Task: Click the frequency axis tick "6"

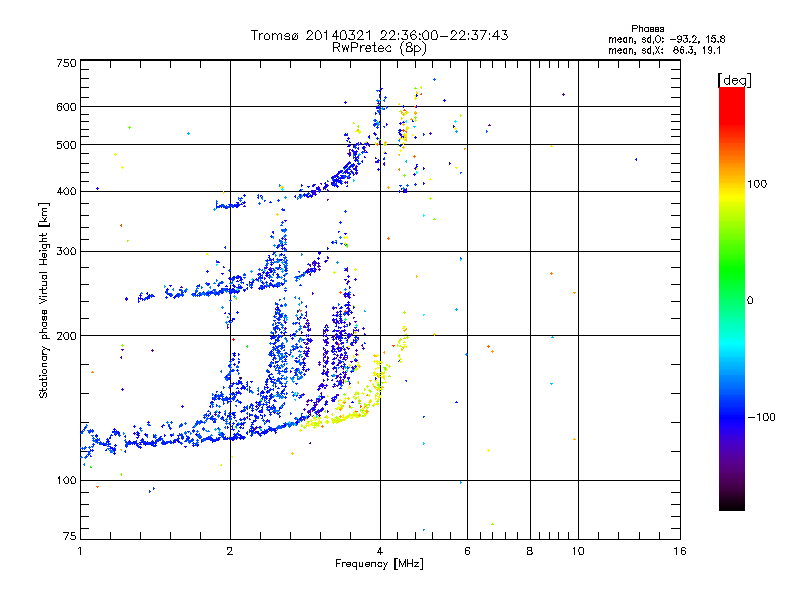Action: click(x=467, y=551)
